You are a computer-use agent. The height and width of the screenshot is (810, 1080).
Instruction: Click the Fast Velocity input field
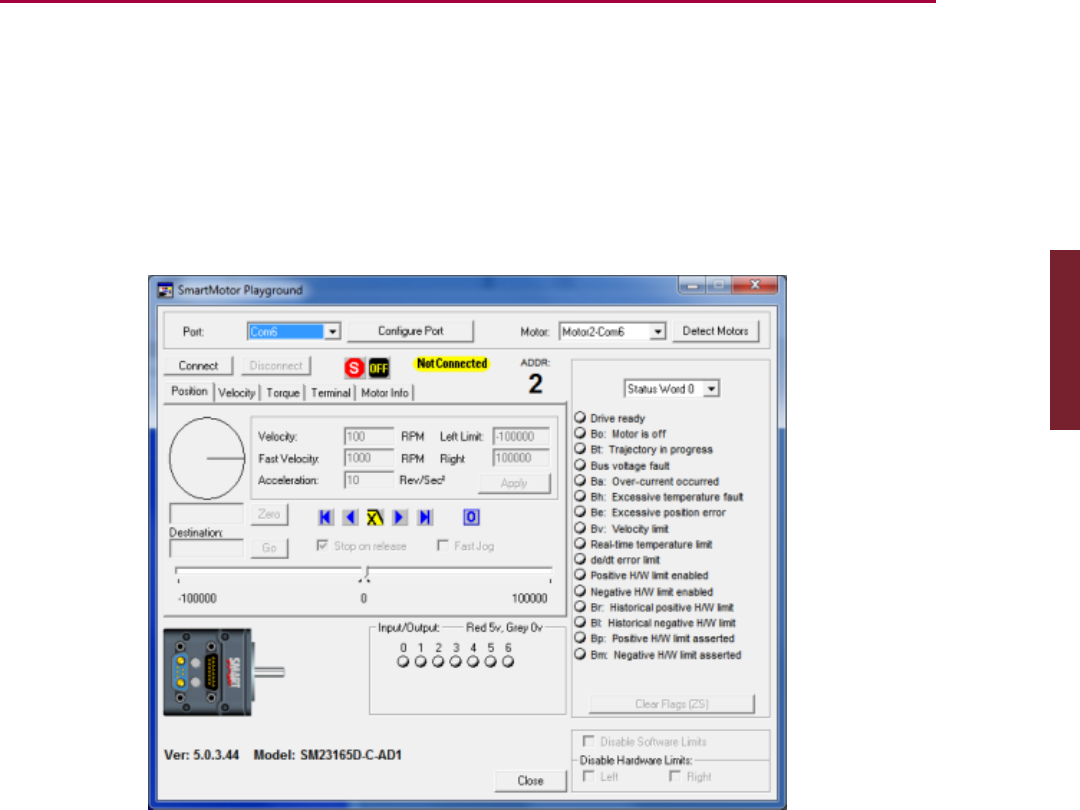tap(369, 458)
